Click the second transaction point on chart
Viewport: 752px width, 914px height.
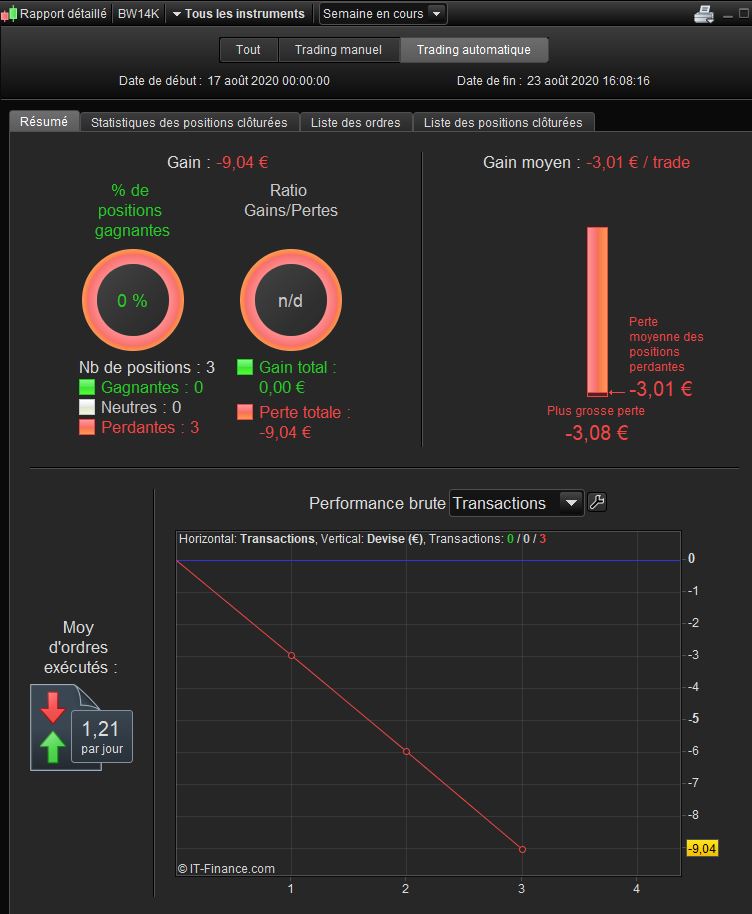(x=406, y=752)
